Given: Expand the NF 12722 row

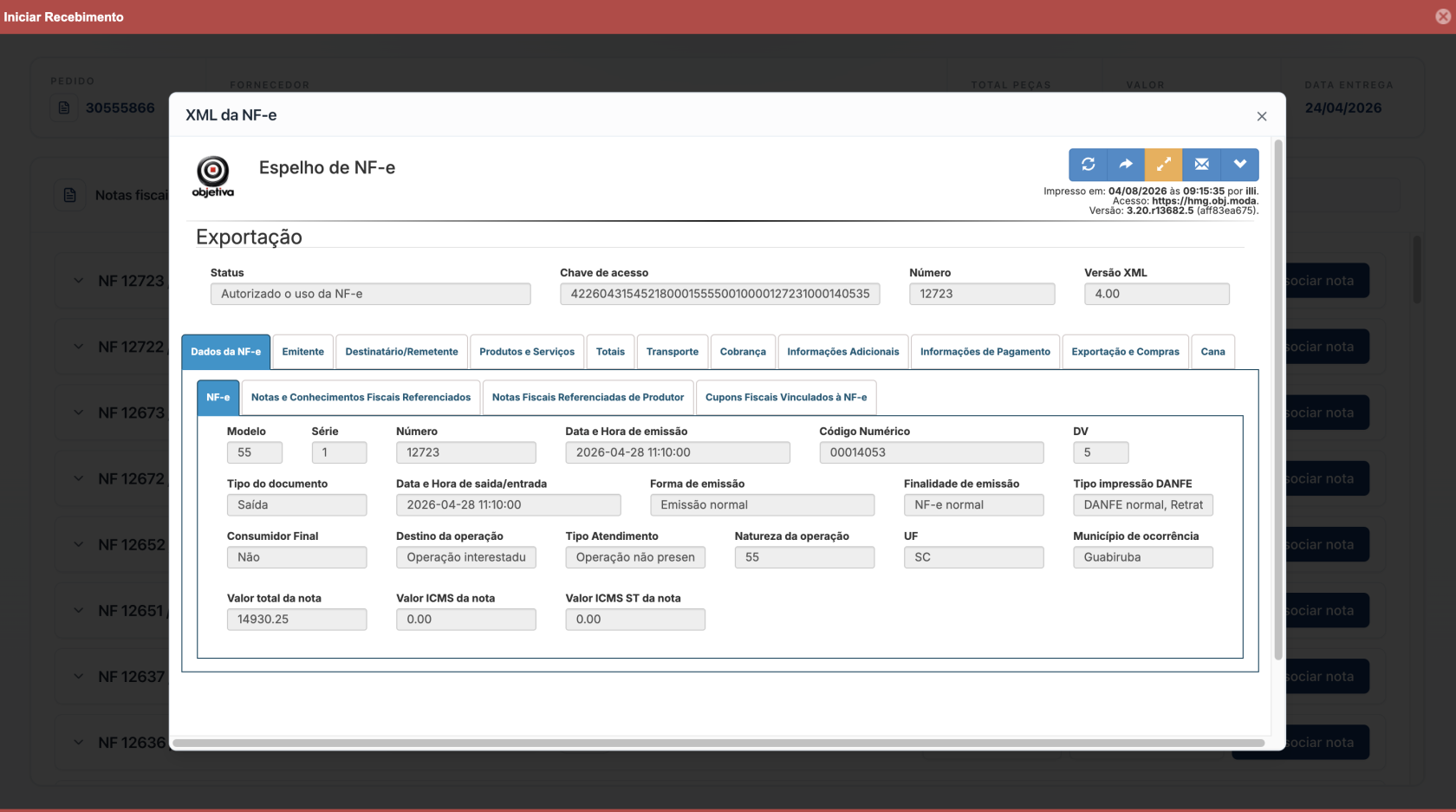Looking at the screenshot, I should (78, 347).
